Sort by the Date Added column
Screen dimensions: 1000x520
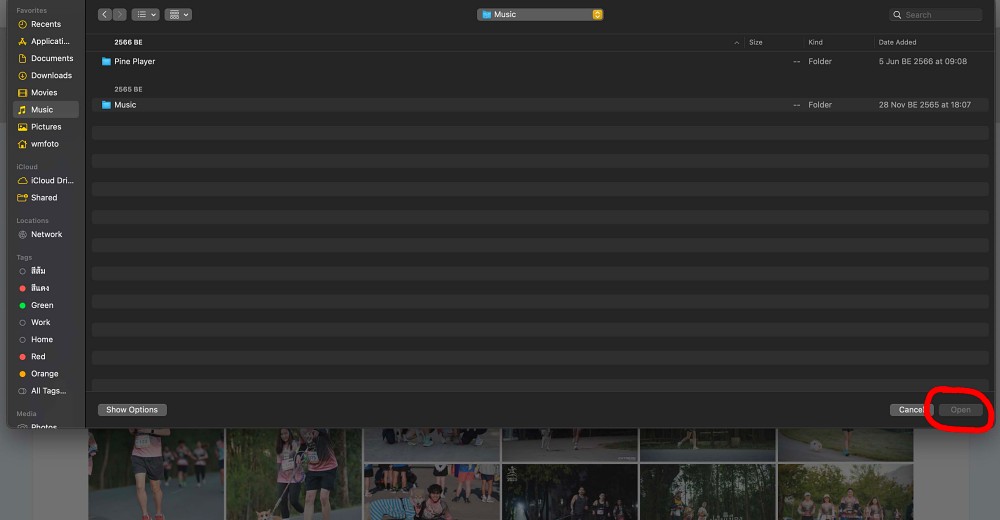pyautogui.click(x=897, y=42)
